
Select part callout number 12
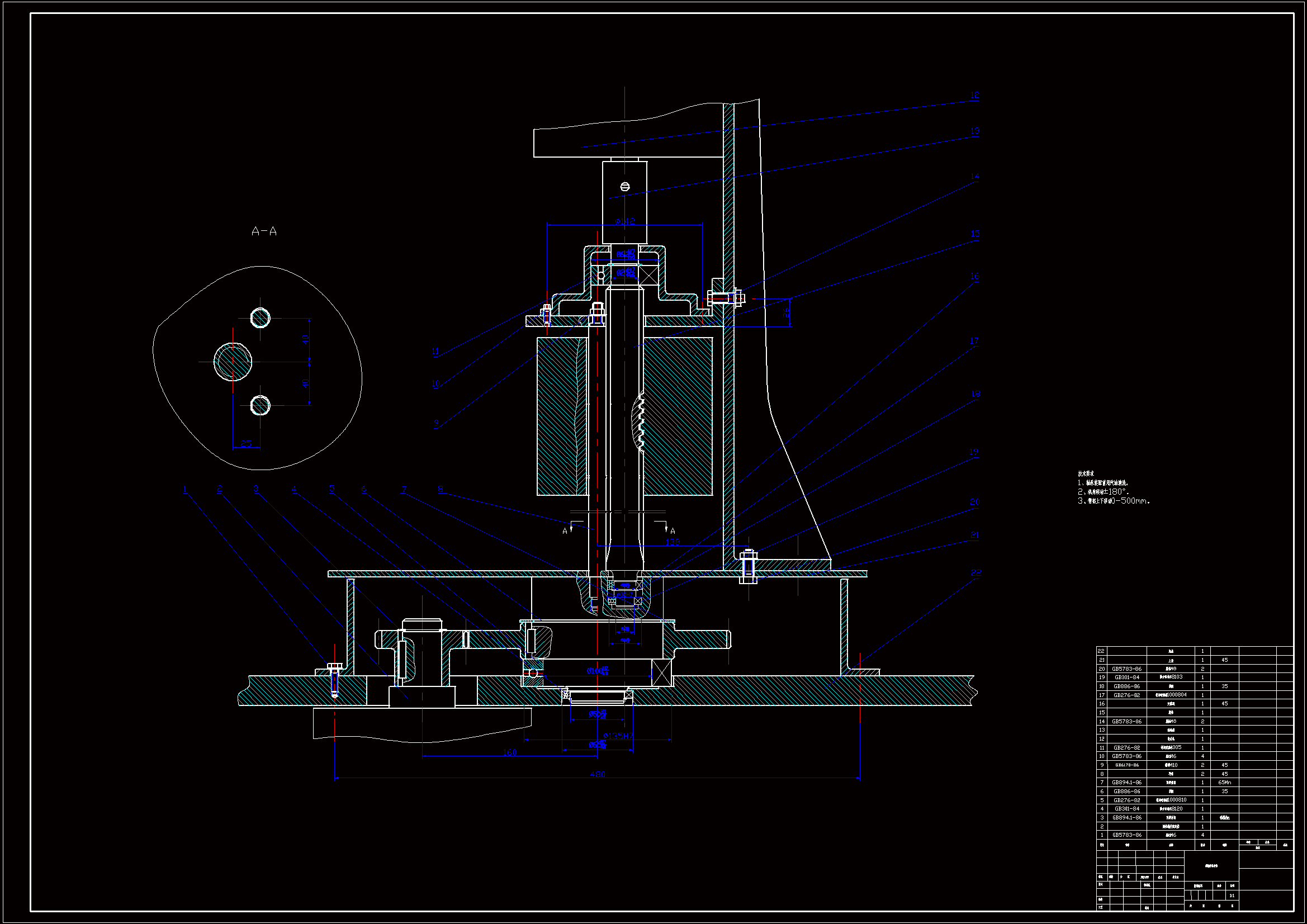pos(974,95)
